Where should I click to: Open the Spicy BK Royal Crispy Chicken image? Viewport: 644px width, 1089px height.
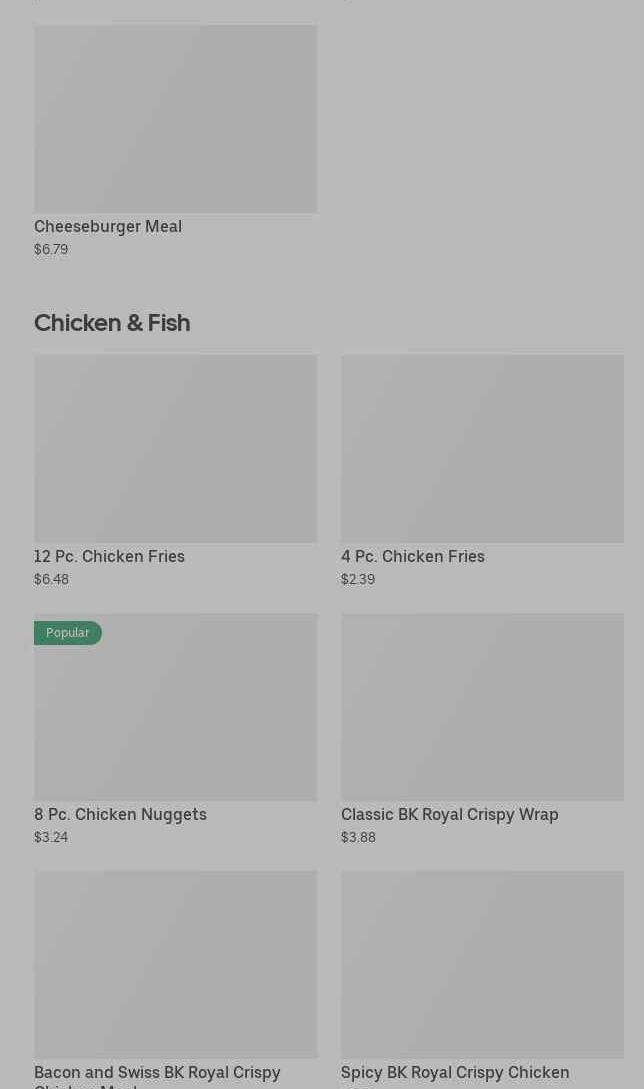pyautogui.click(x=482, y=964)
